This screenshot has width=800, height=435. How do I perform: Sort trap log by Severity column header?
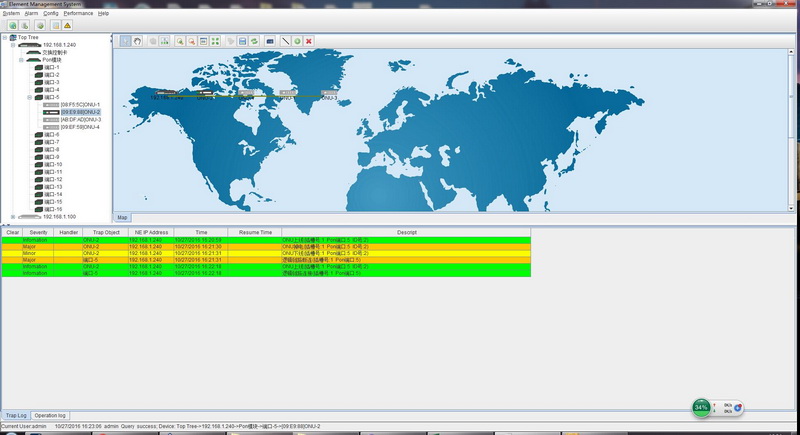click(38, 232)
